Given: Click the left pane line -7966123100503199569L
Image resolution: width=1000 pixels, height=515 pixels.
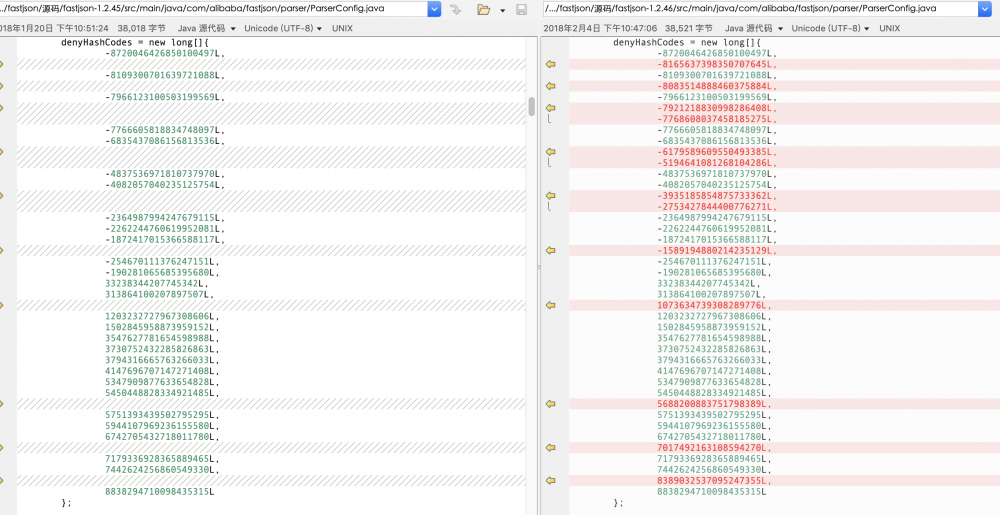Looking at the screenshot, I should click(165, 97).
